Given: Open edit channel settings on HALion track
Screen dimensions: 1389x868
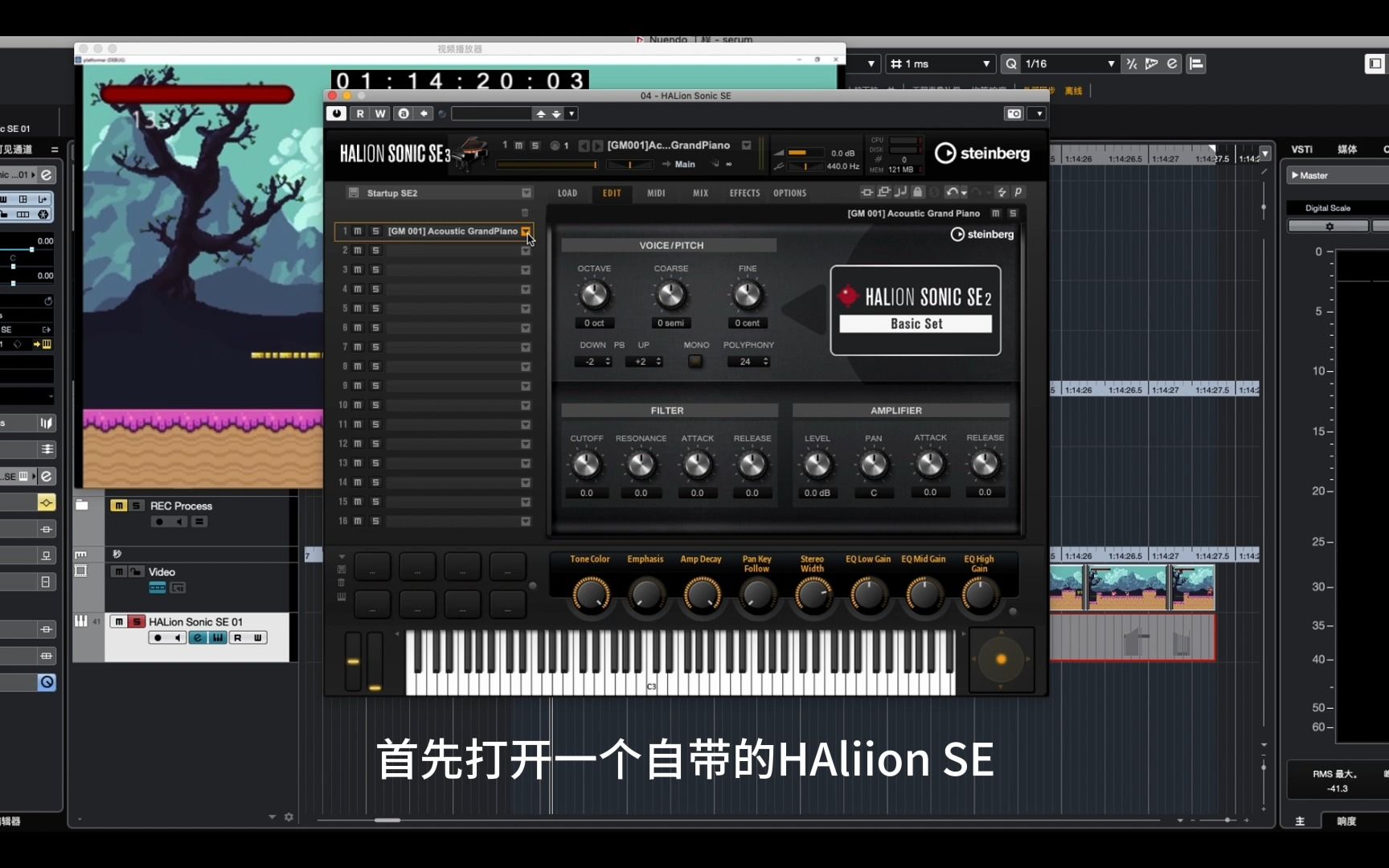Looking at the screenshot, I should pos(198,637).
